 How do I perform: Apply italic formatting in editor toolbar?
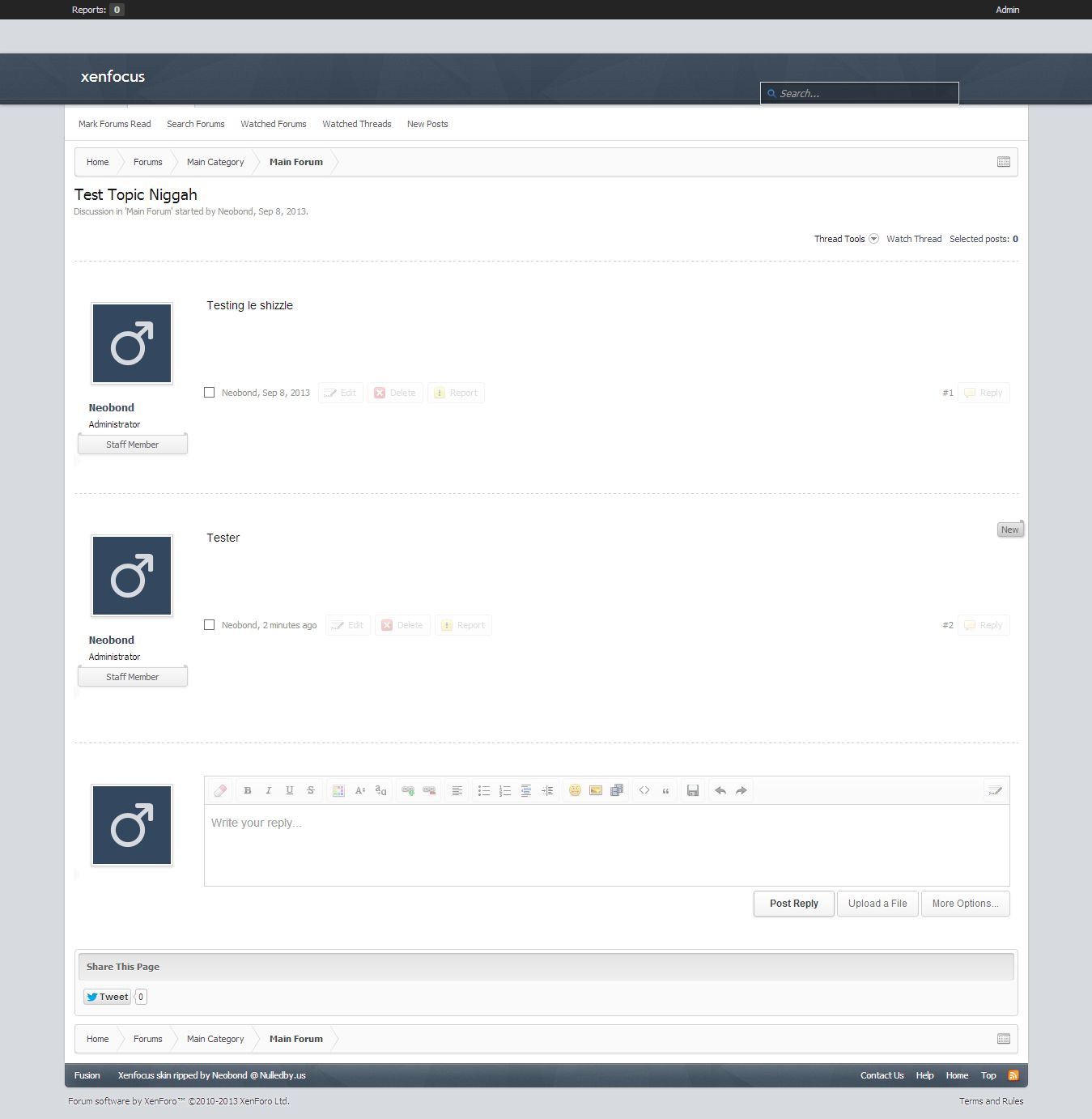[269, 790]
